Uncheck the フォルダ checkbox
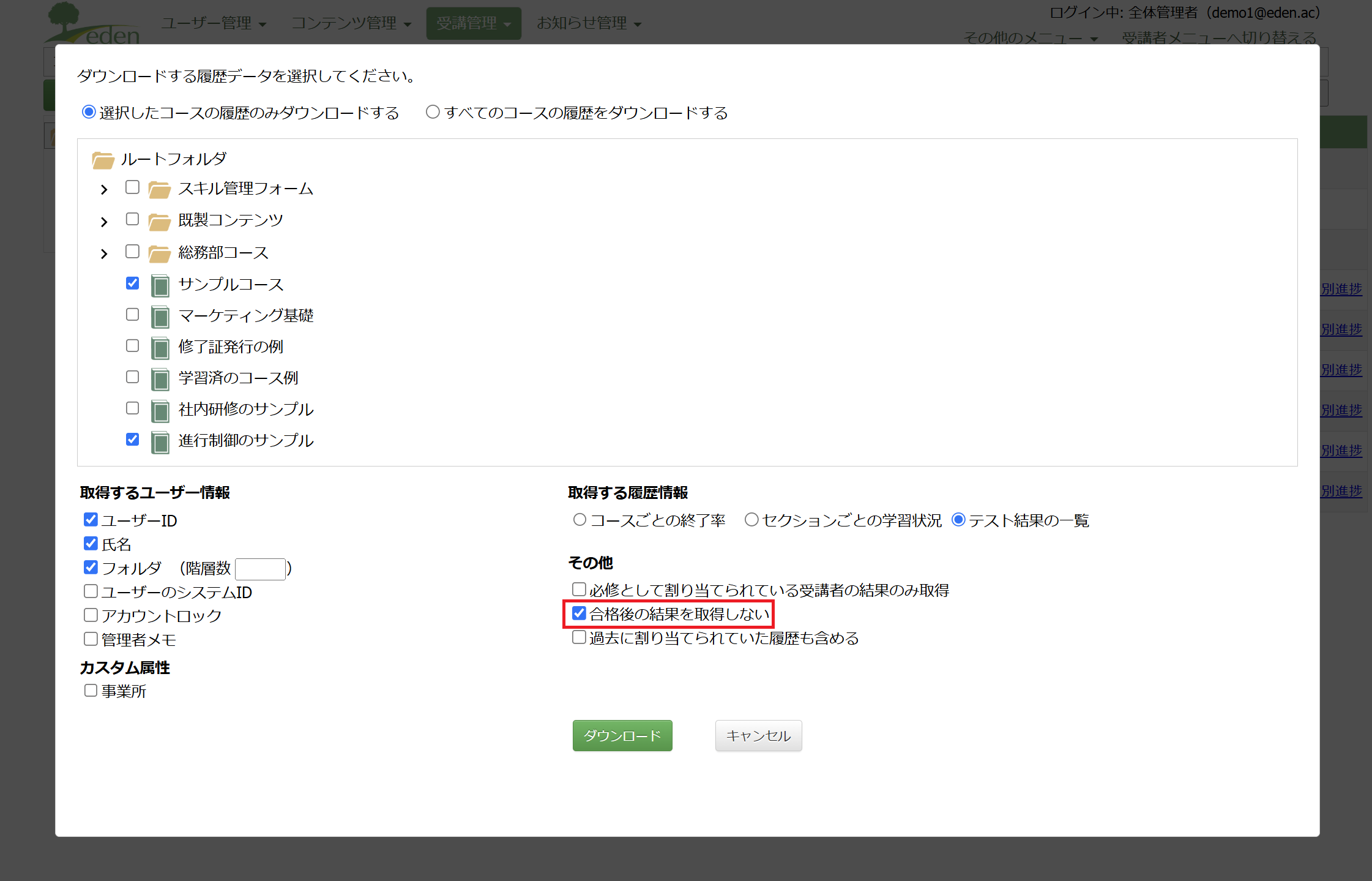 point(91,568)
